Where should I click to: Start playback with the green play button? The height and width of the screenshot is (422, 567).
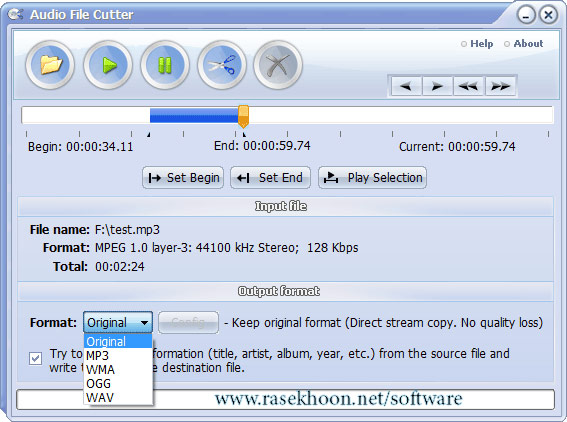pos(108,65)
